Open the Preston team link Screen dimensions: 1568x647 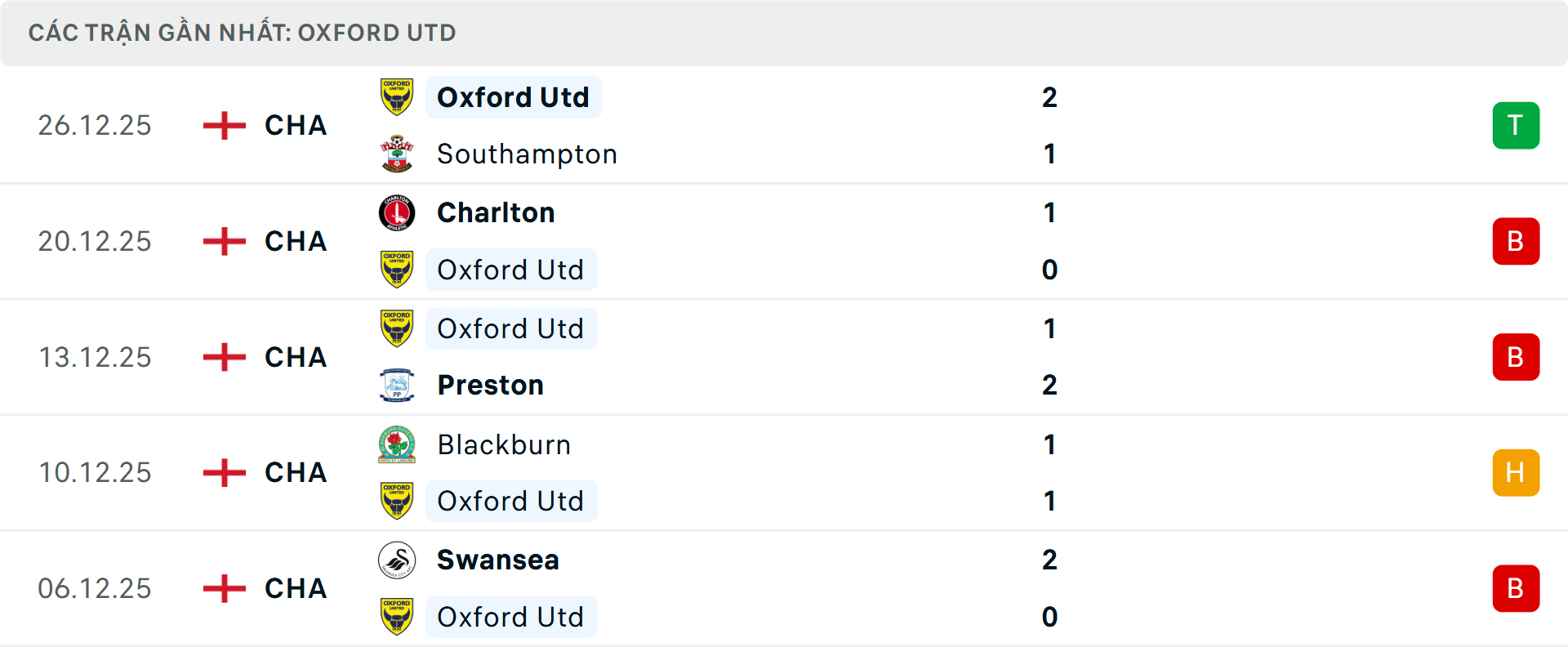(490, 386)
